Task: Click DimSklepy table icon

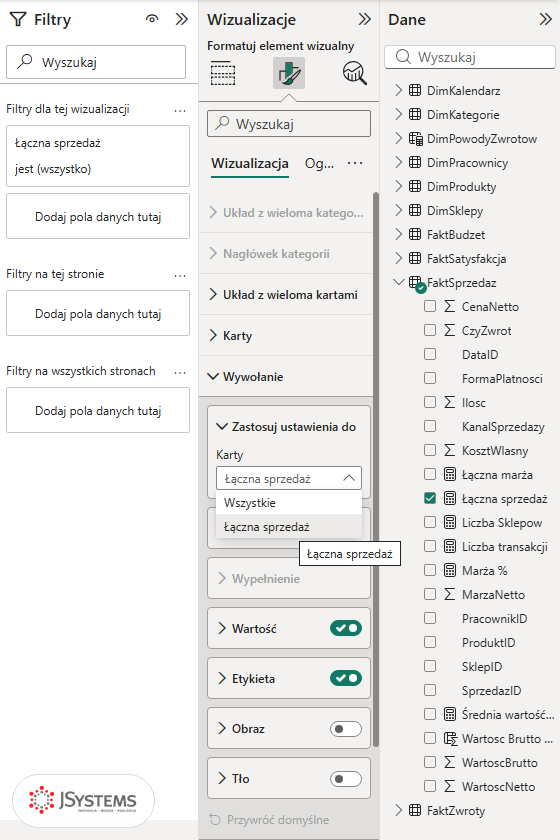Action: coord(415,211)
